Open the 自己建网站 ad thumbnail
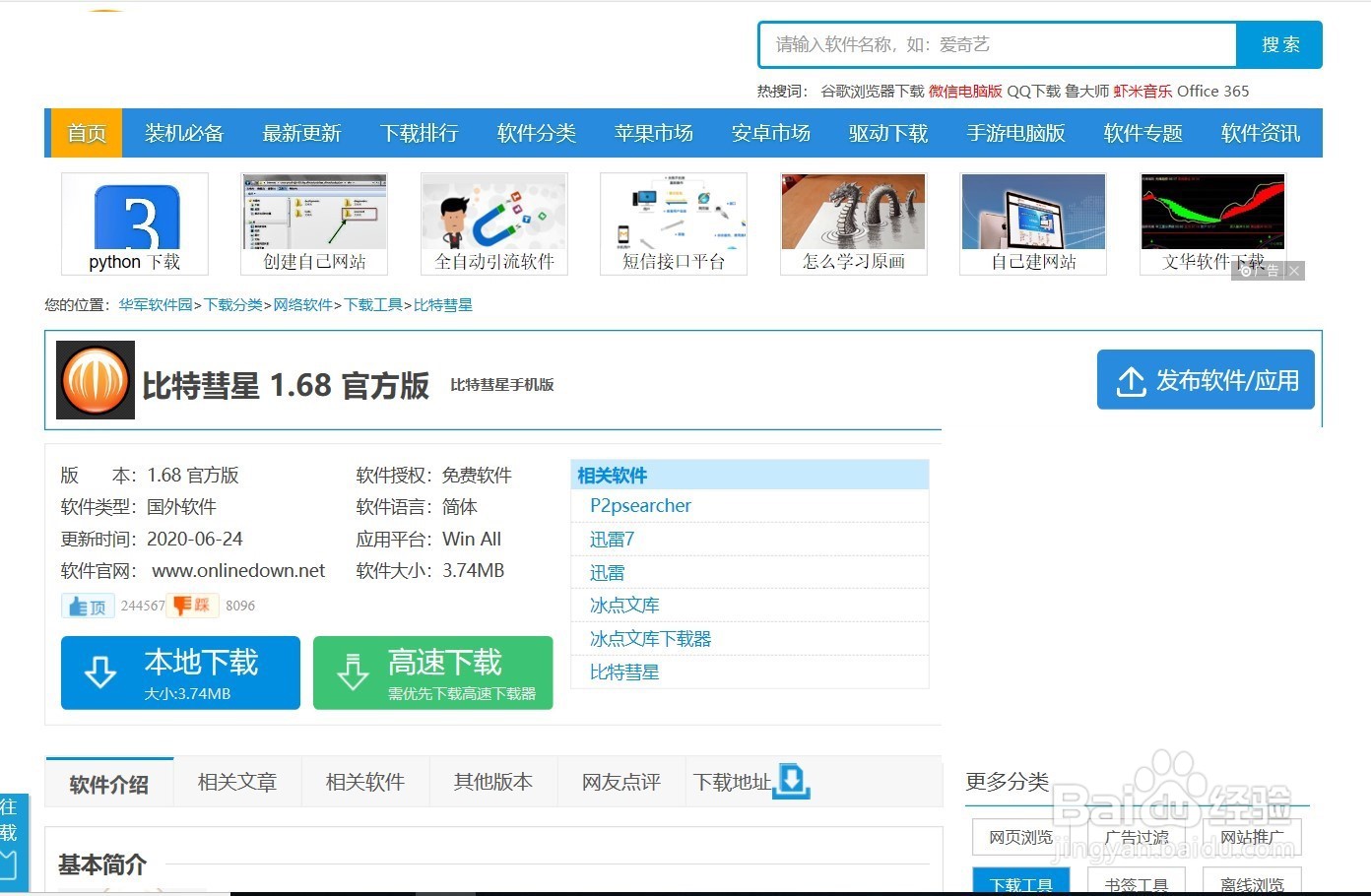This screenshot has height=896, width=1371. [x=1033, y=224]
